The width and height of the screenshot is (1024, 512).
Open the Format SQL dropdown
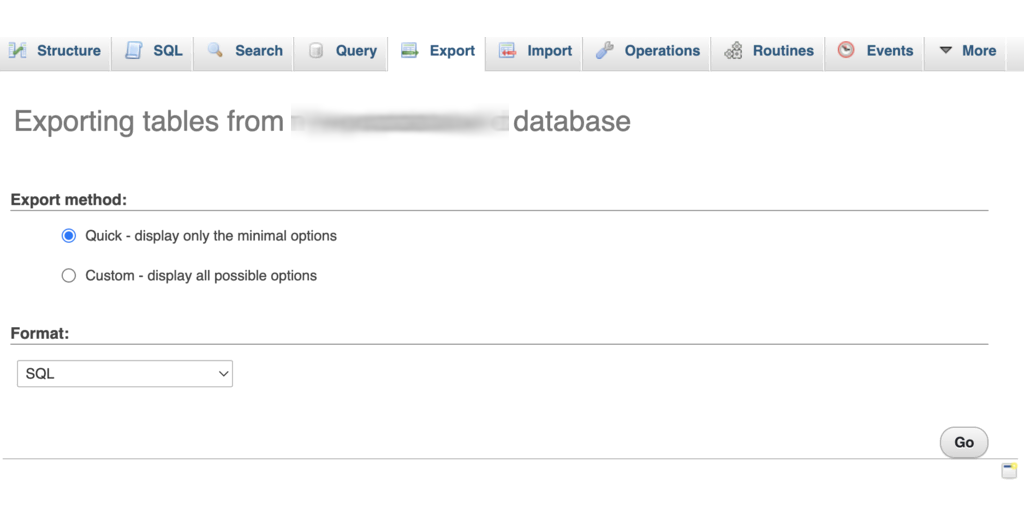click(x=125, y=374)
